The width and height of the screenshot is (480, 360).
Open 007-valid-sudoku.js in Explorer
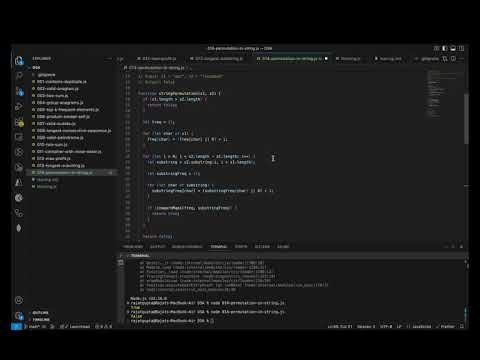pos(72,124)
